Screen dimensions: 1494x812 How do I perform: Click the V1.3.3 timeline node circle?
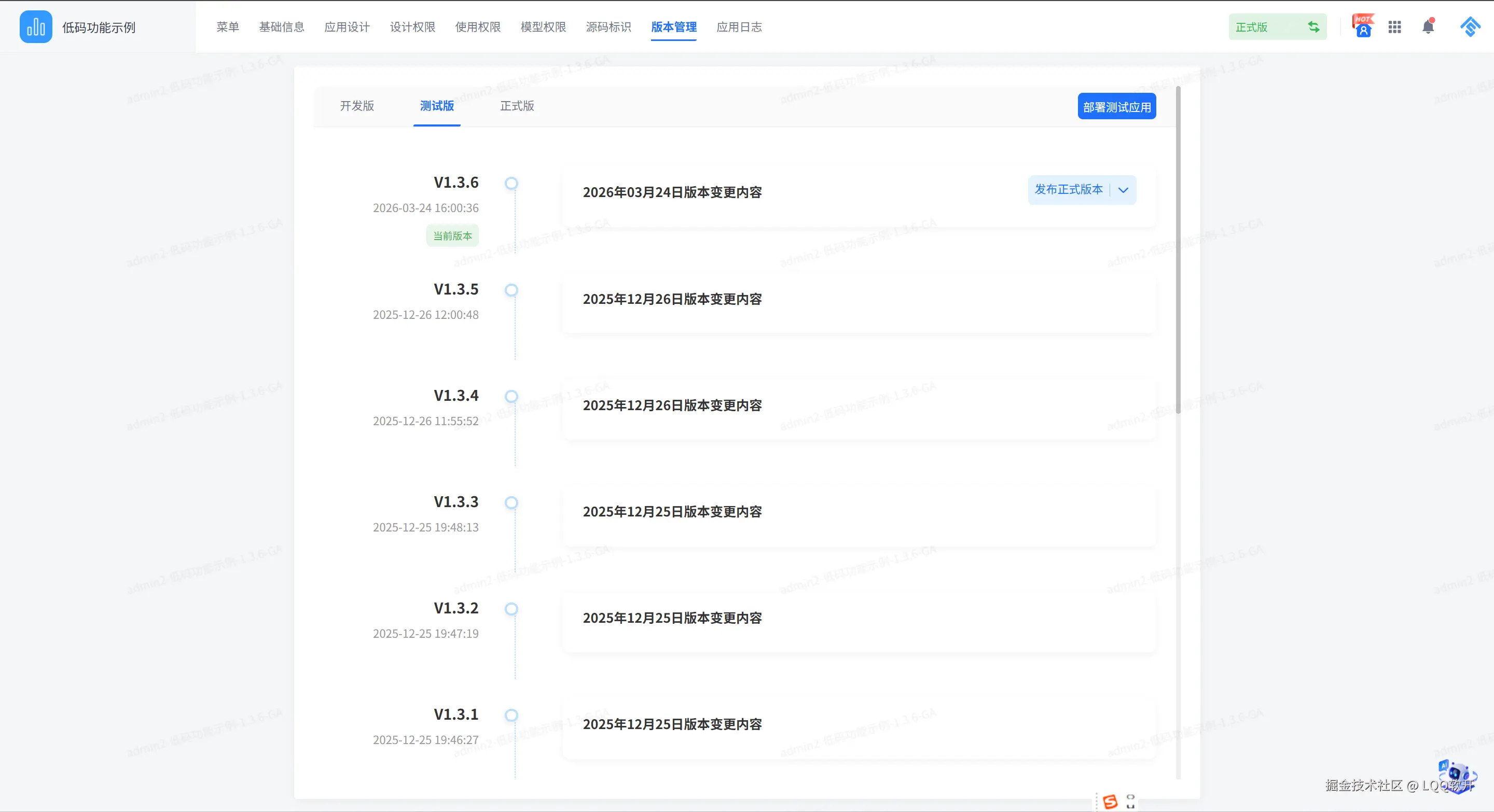(x=511, y=502)
